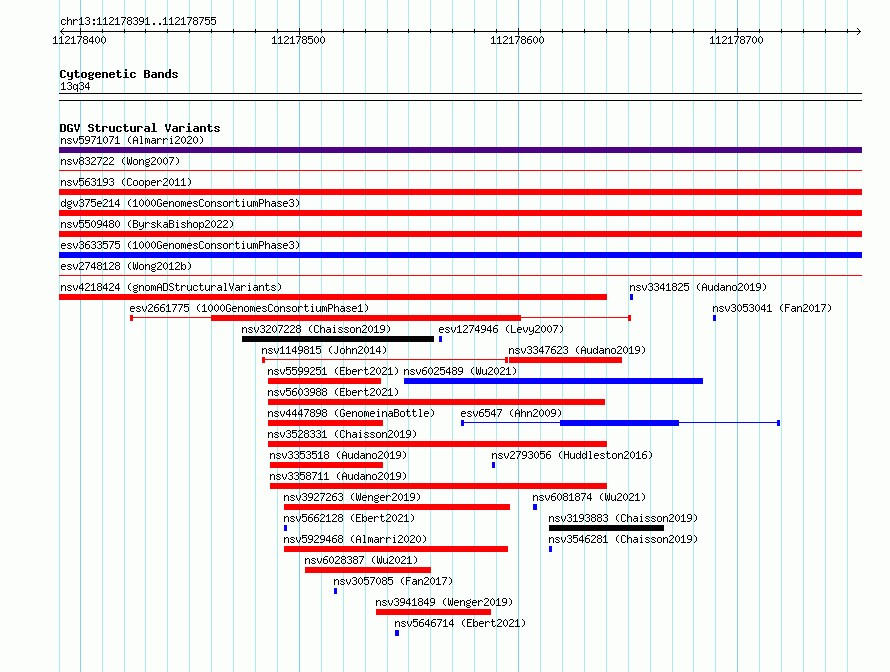Click the nsv4218424 (gnomADStructuralVariants) red bar
Screen dimensions: 890x672
333,297
